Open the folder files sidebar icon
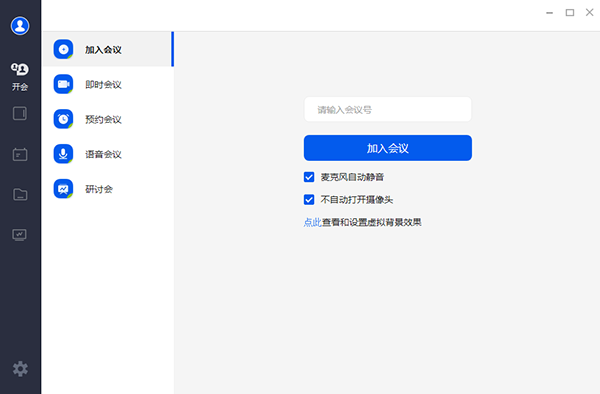Viewport: 600px width, 394px height. [x=20, y=194]
